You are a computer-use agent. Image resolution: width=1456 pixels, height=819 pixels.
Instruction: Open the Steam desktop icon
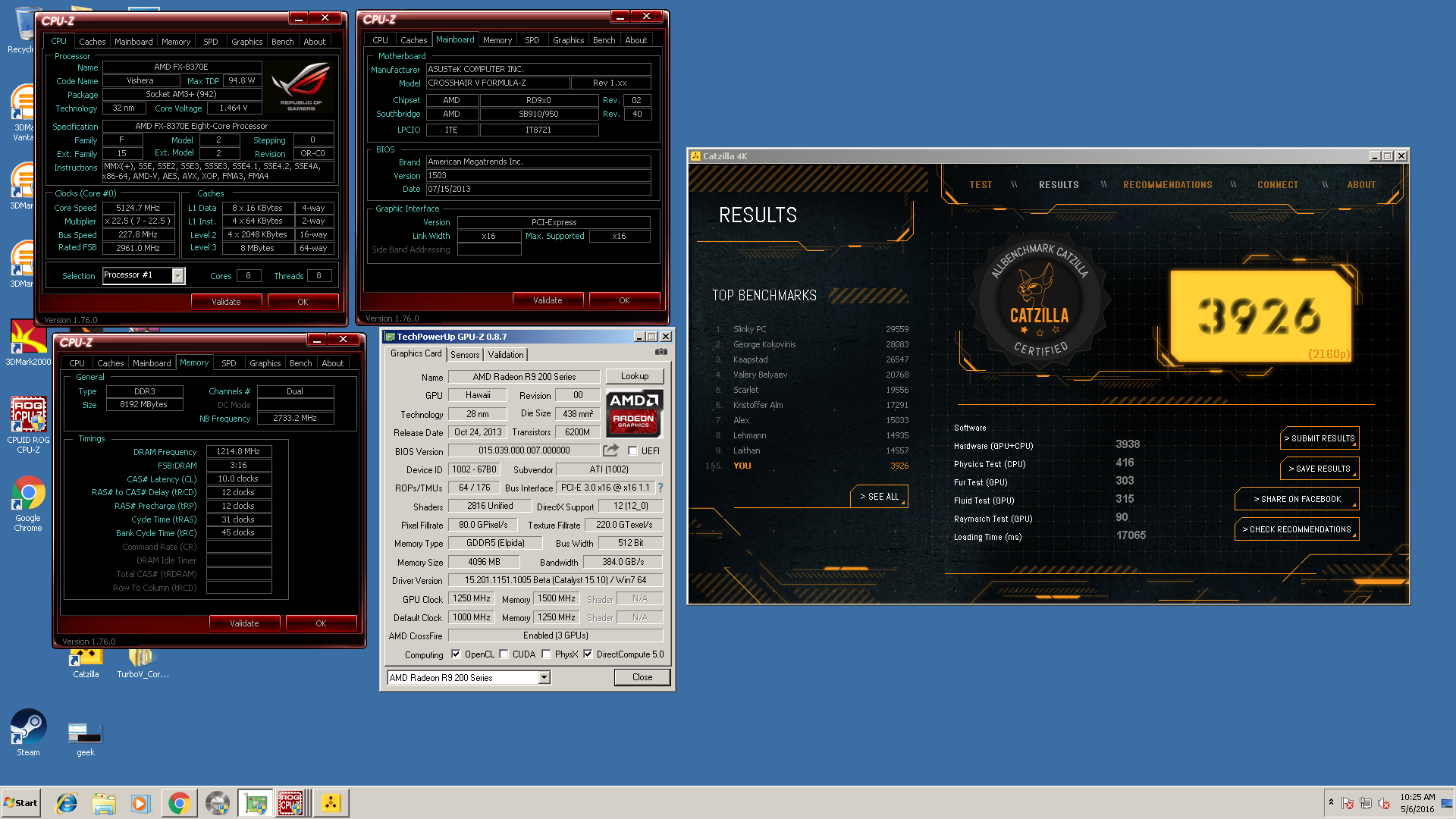(28, 733)
